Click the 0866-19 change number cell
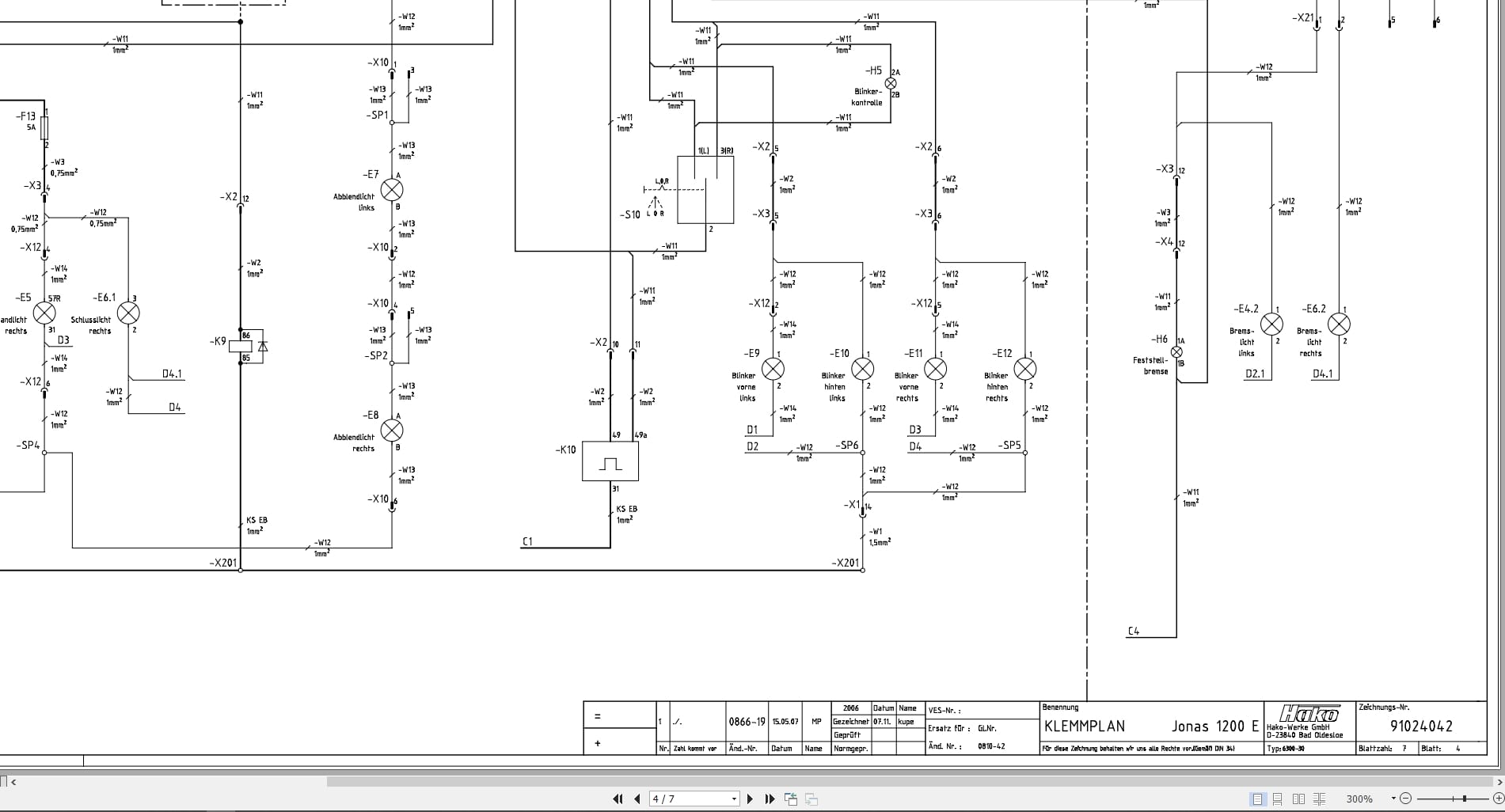Viewport: 1505px width, 812px height. [747, 722]
